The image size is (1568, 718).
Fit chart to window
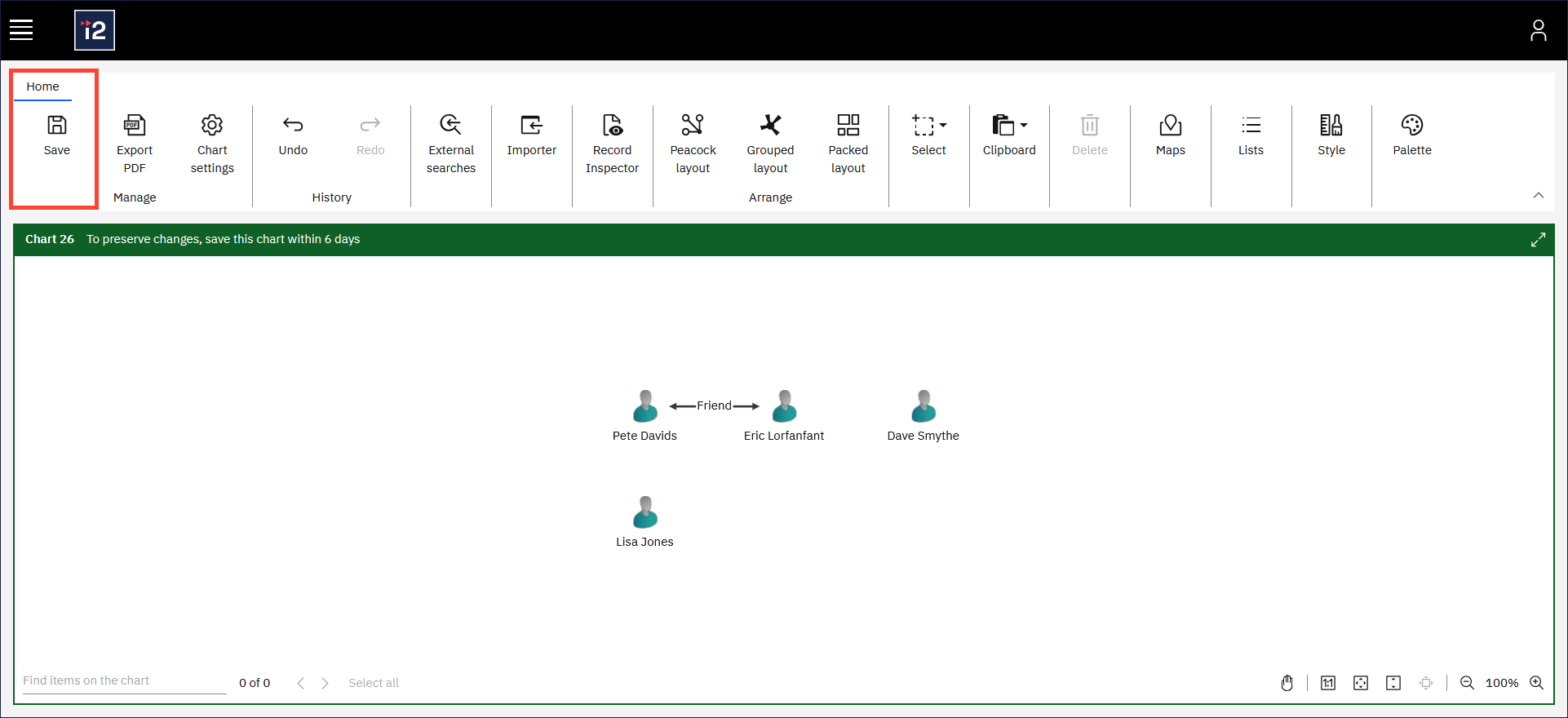[x=1361, y=683]
